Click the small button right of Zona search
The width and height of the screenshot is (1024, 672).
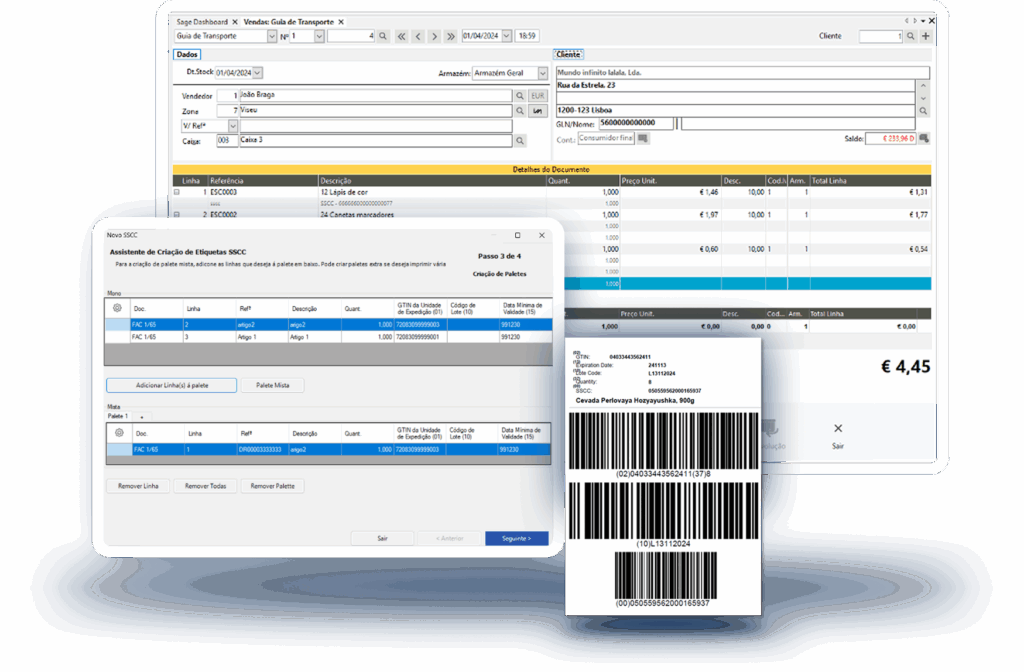pos(537,111)
